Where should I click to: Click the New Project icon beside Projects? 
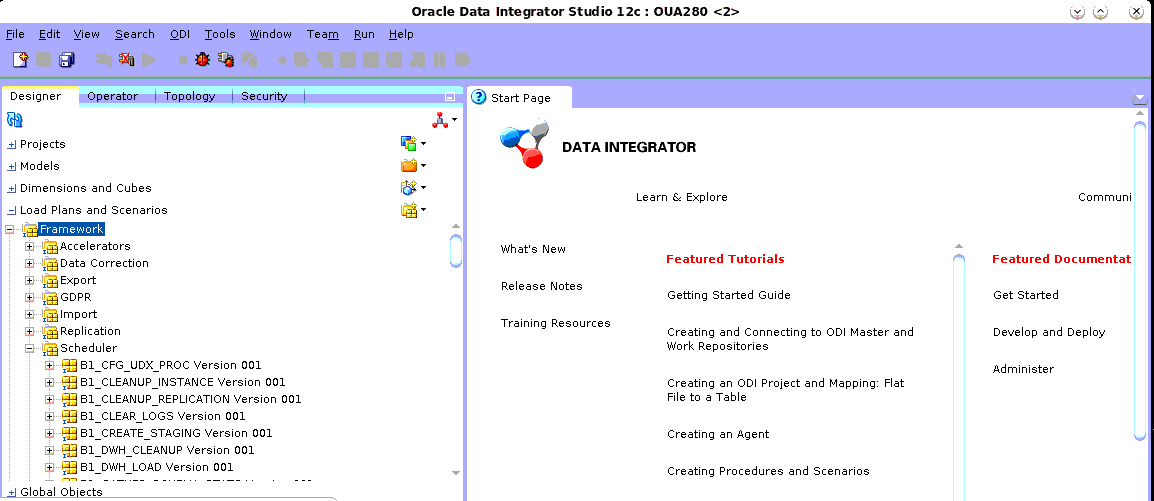click(x=408, y=143)
